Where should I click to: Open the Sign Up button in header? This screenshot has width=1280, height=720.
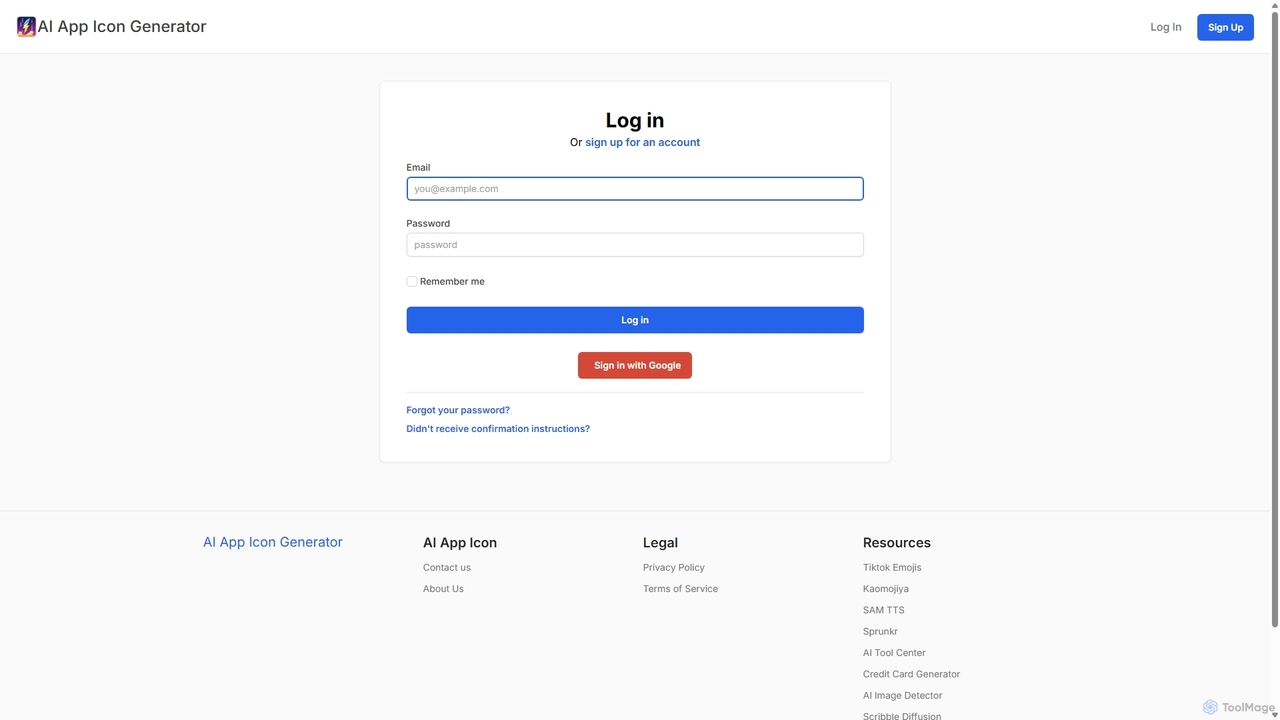click(x=1225, y=27)
